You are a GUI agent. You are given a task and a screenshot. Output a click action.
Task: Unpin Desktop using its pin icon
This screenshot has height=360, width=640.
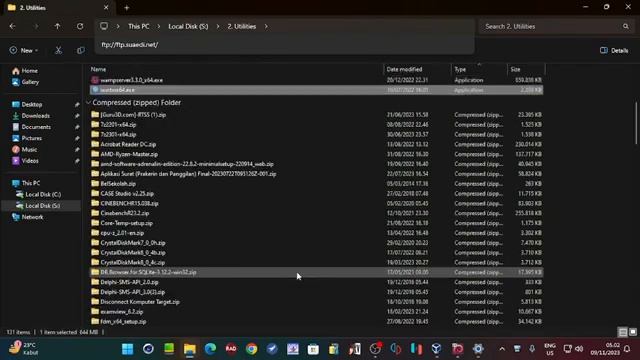(x=77, y=104)
